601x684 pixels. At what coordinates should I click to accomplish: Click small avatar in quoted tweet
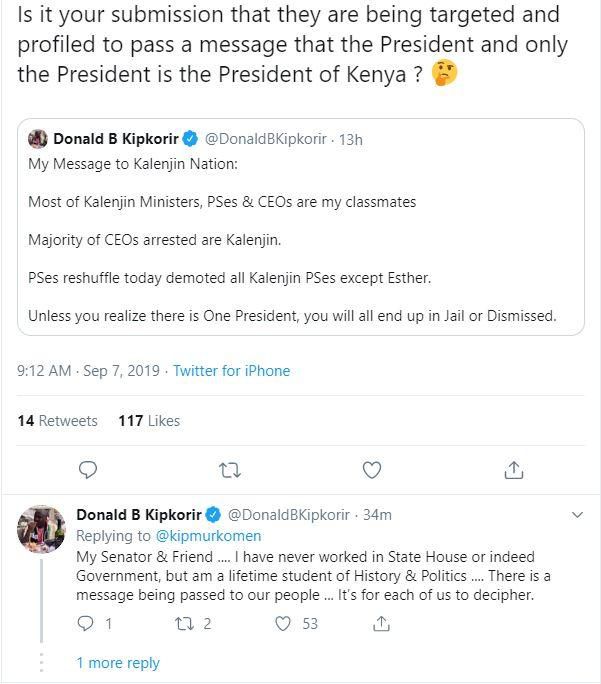pos(38,139)
